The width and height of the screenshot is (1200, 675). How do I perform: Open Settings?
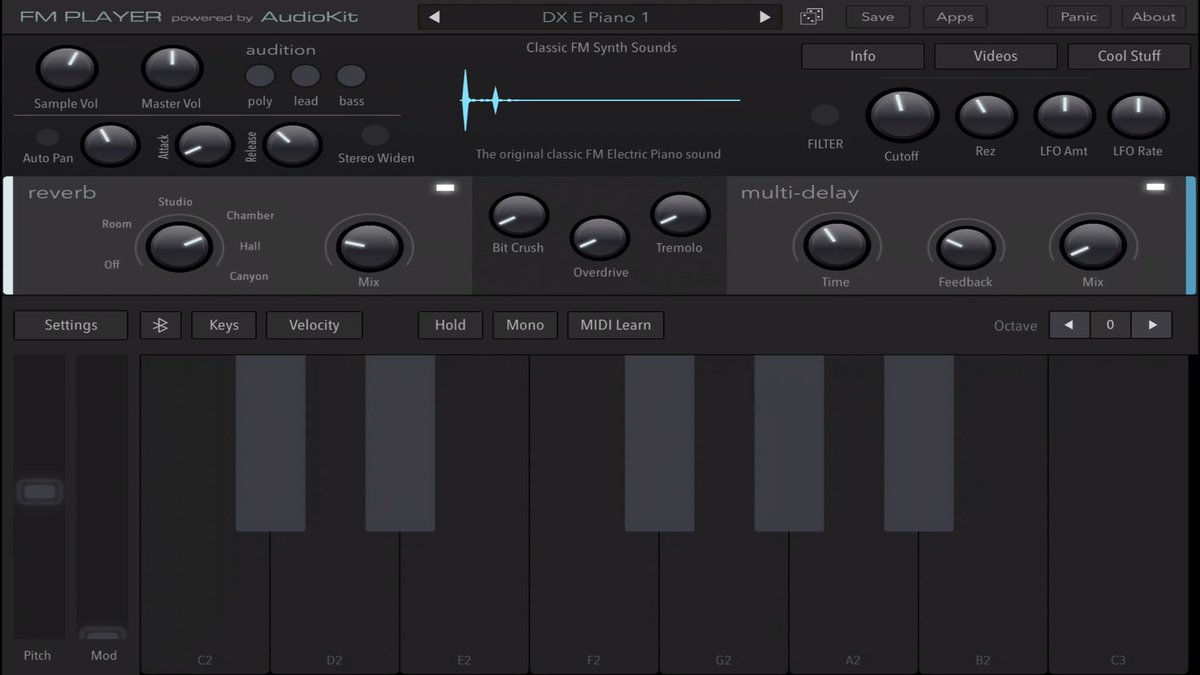point(71,325)
